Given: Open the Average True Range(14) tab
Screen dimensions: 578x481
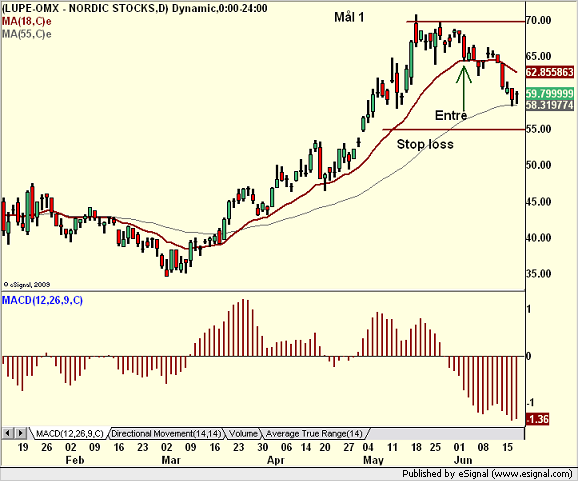Looking at the screenshot, I should pyautogui.click(x=314, y=433).
